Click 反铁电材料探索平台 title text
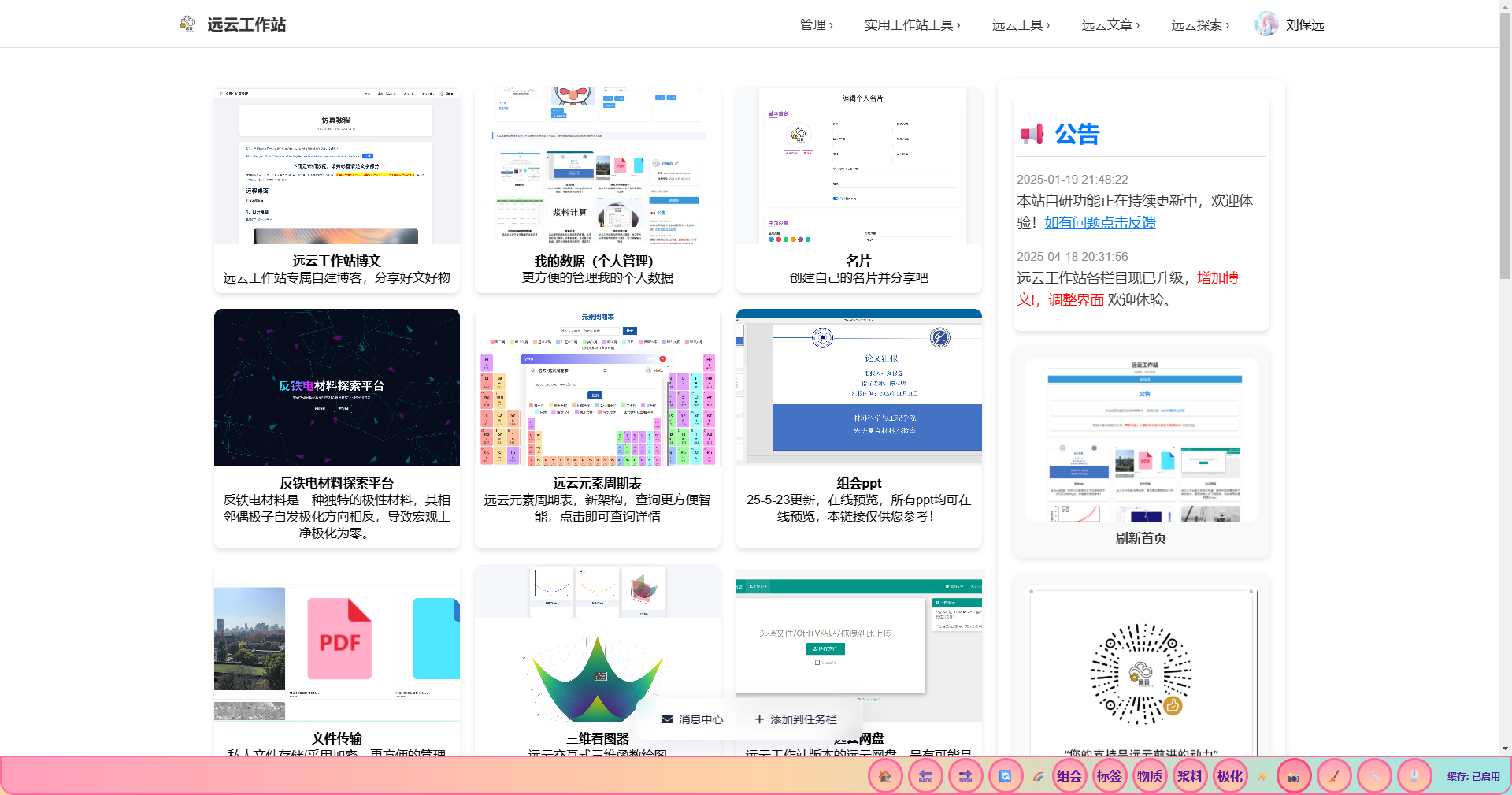Viewport: 1512px width, 795px height. click(x=337, y=483)
